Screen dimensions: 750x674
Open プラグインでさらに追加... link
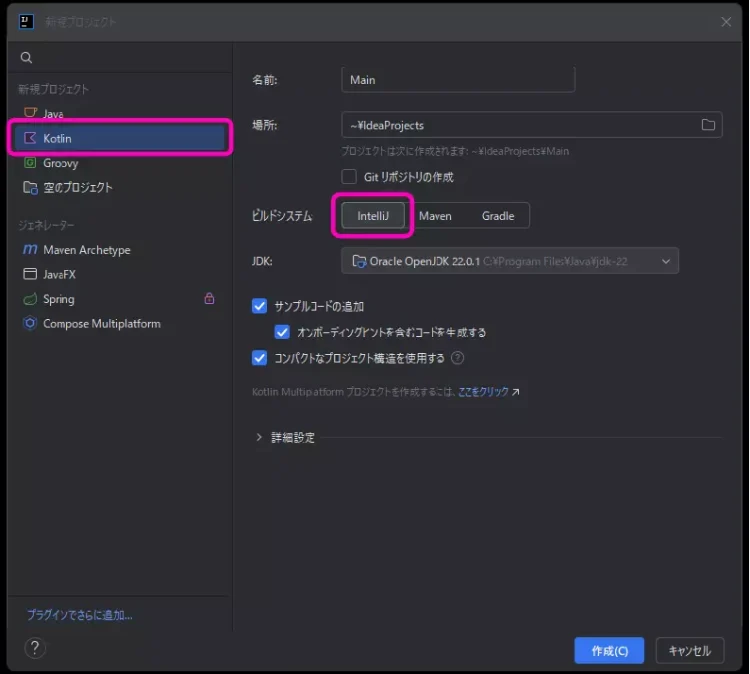click(x=79, y=615)
